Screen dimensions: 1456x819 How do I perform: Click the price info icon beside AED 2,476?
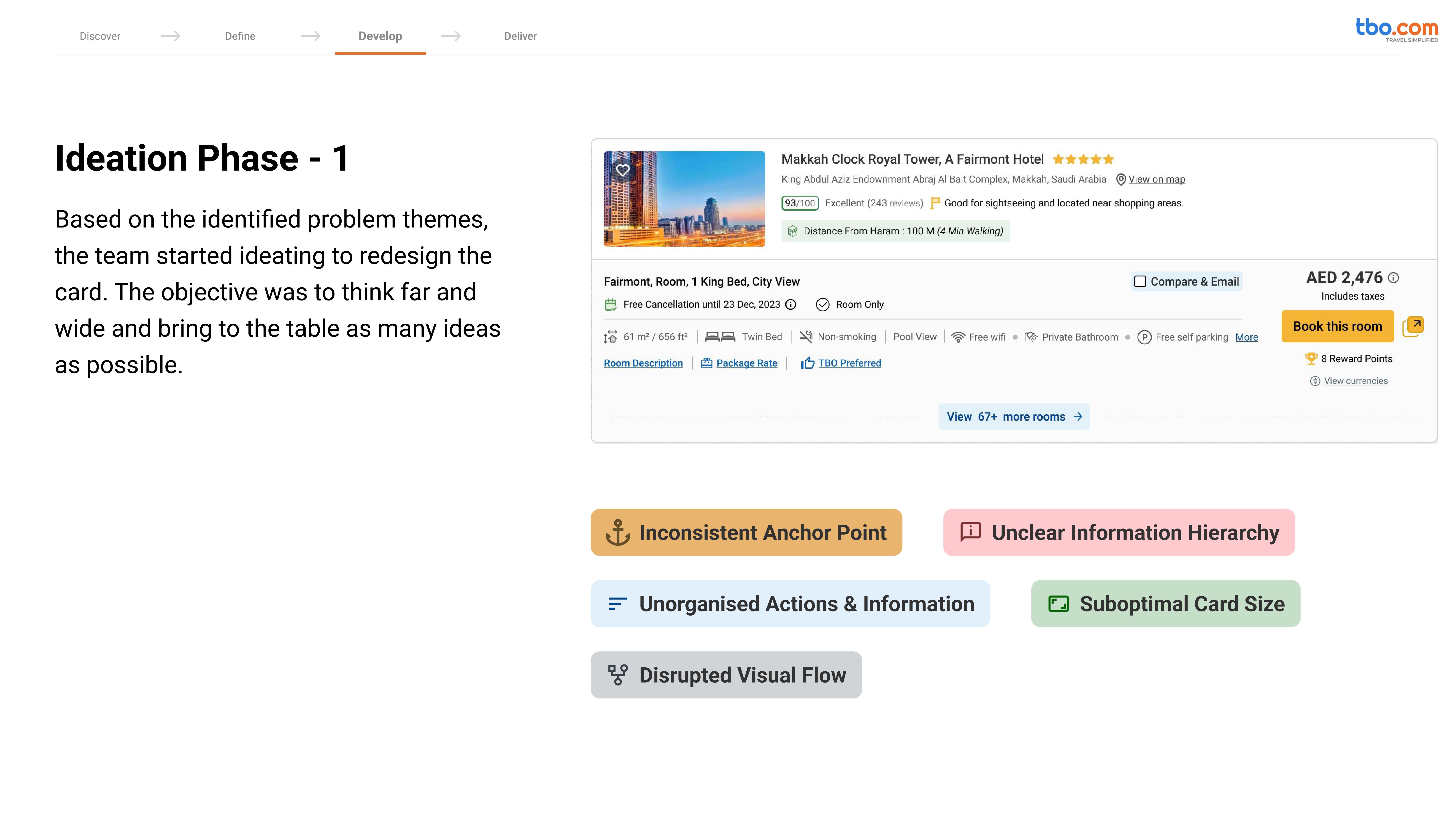tap(1394, 278)
